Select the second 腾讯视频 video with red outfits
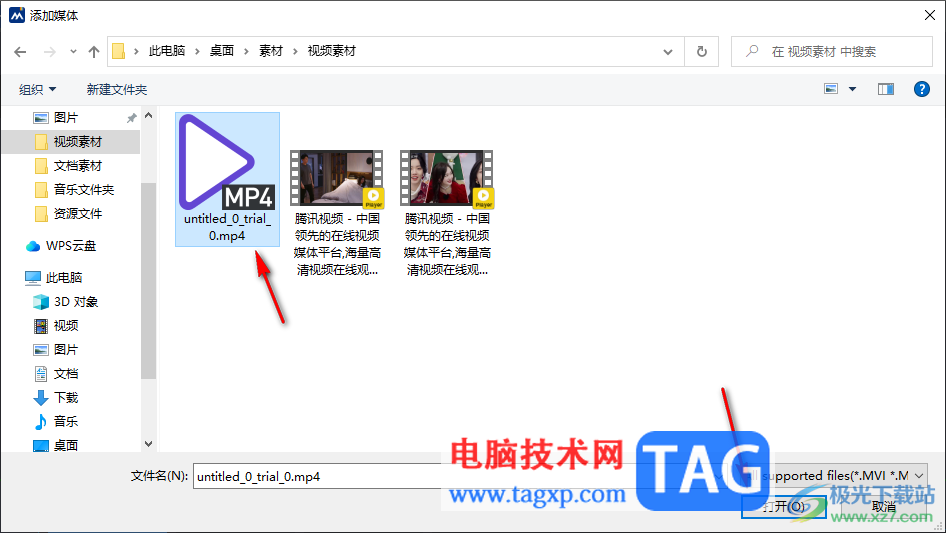Viewport: 946px width, 533px height. tap(447, 213)
